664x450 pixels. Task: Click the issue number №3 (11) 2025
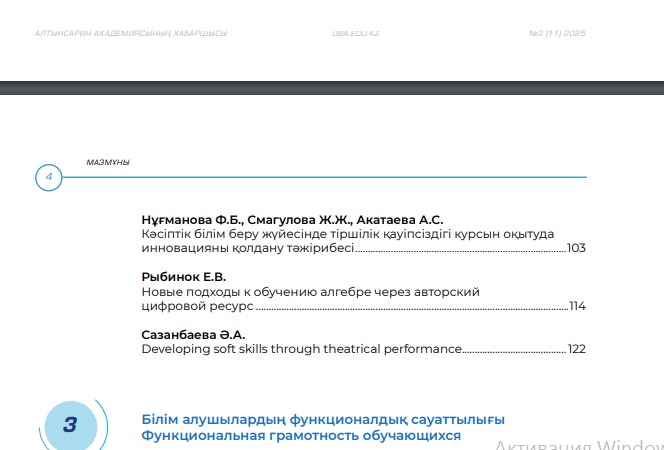coord(557,33)
